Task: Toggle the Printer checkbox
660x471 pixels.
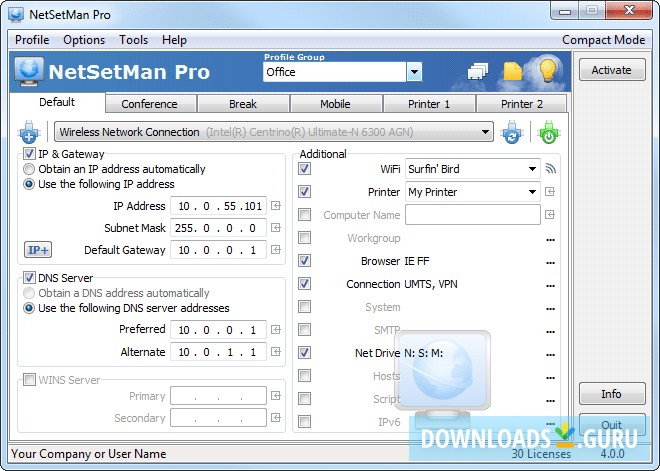Action: [x=304, y=192]
